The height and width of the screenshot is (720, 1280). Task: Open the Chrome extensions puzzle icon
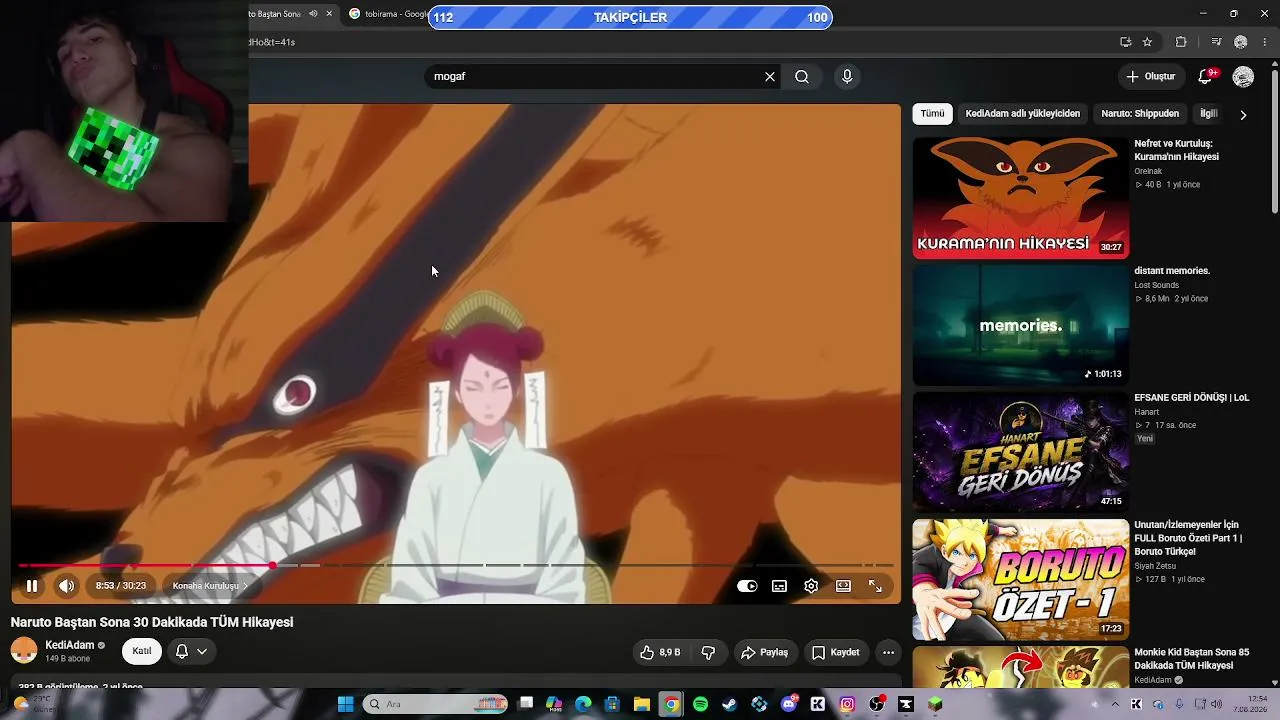[x=1181, y=42]
